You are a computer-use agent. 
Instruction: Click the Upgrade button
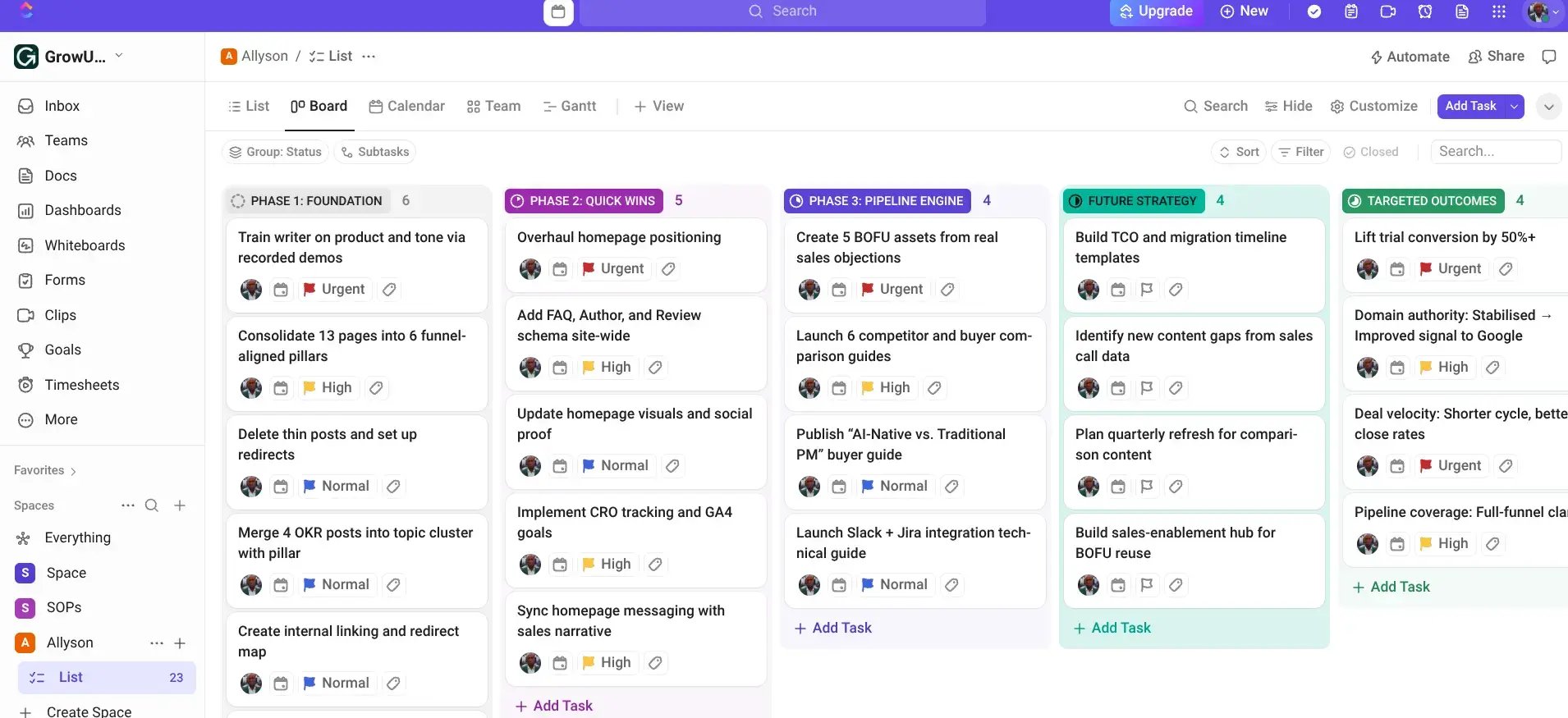pyautogui.click(x=1156, y=11)
